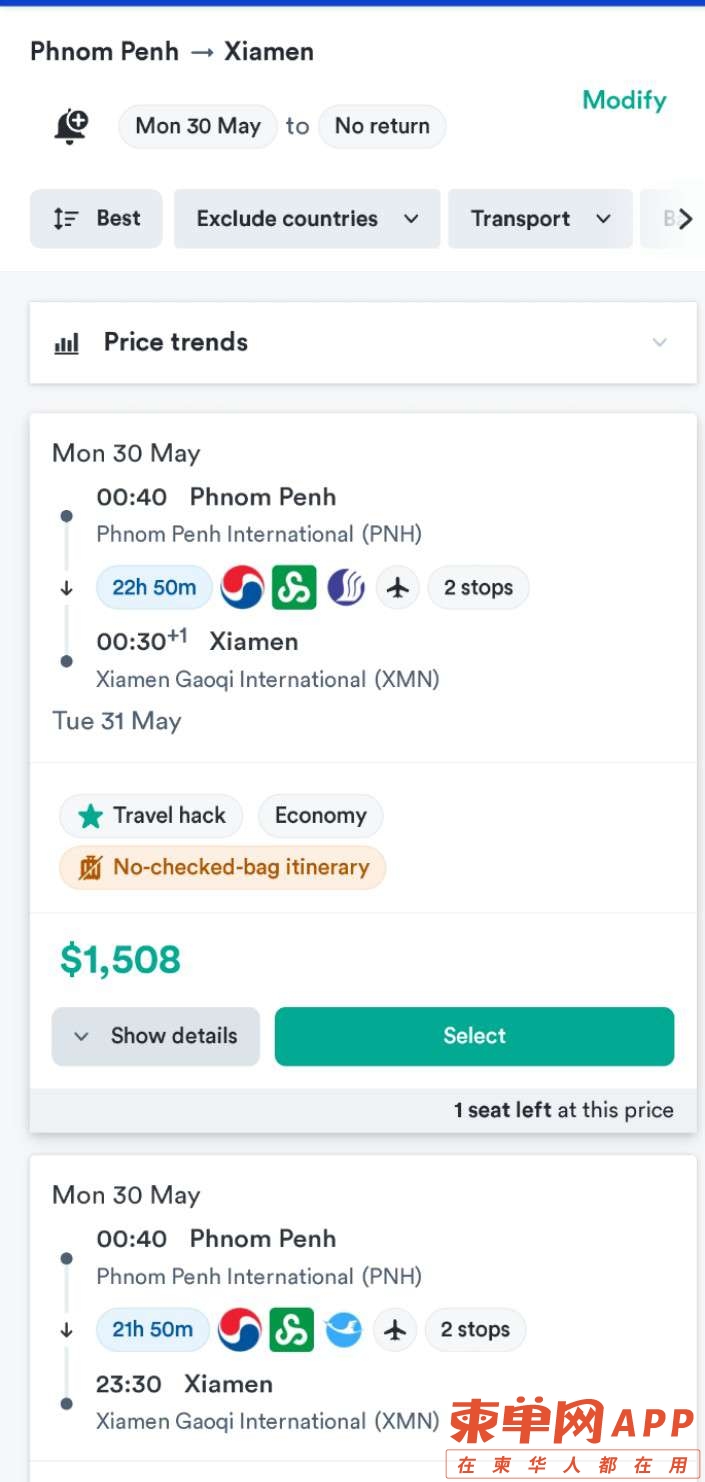Click the Korean Air logo in first itinerary

(243, 587)
